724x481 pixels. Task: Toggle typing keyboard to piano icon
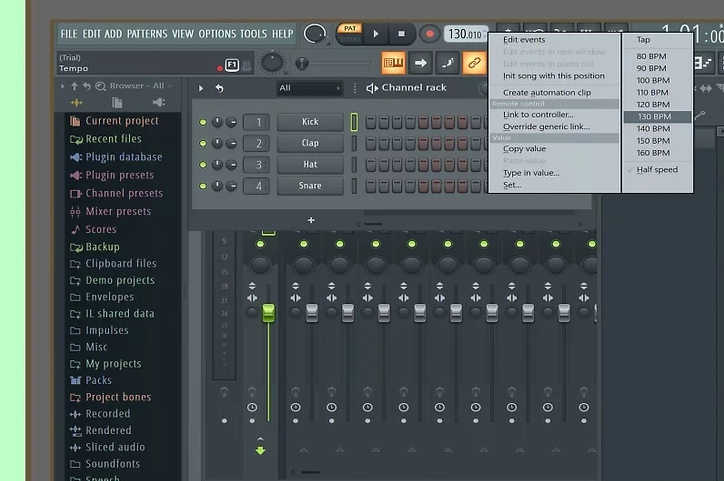(x=393, y=63)
